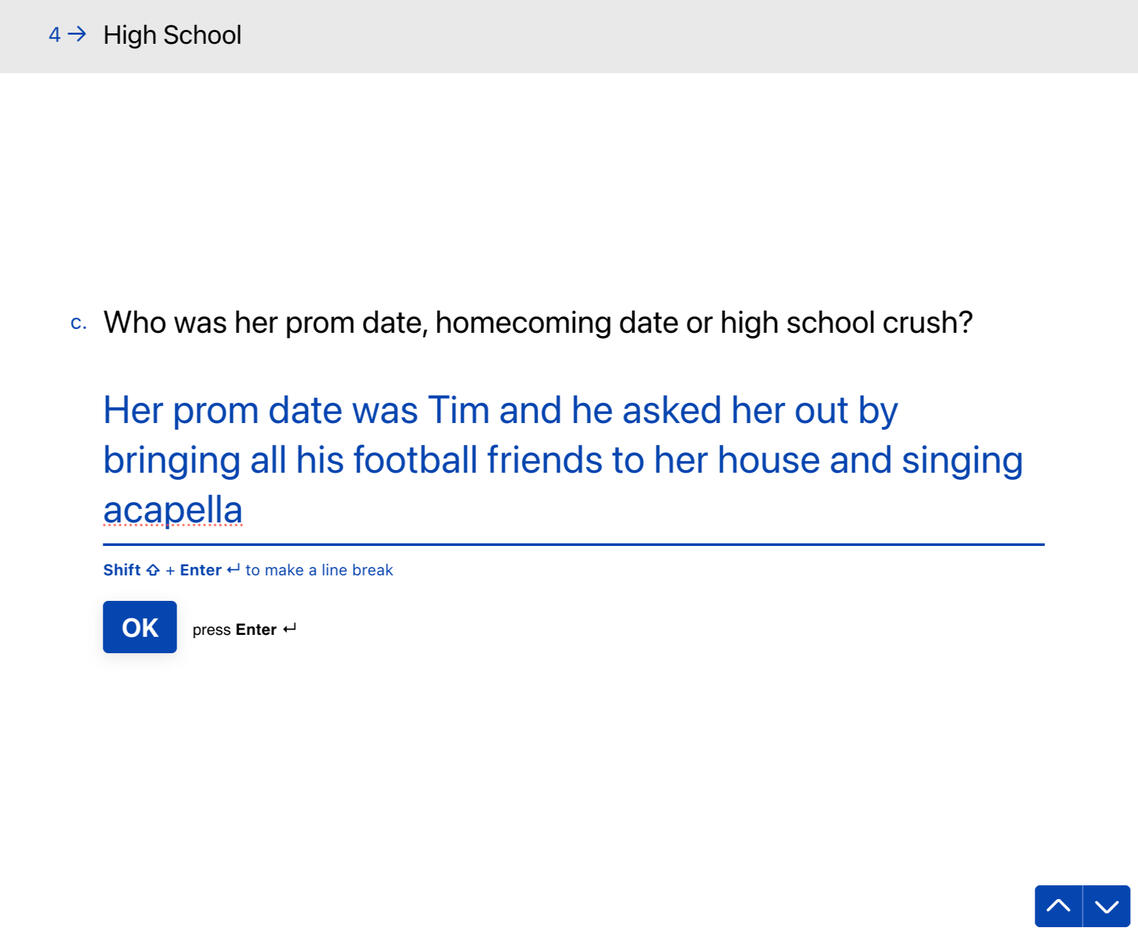Click the Enter symbol in the line-break hint
This screenshot has width=1138, height=952.
point(233,570)
